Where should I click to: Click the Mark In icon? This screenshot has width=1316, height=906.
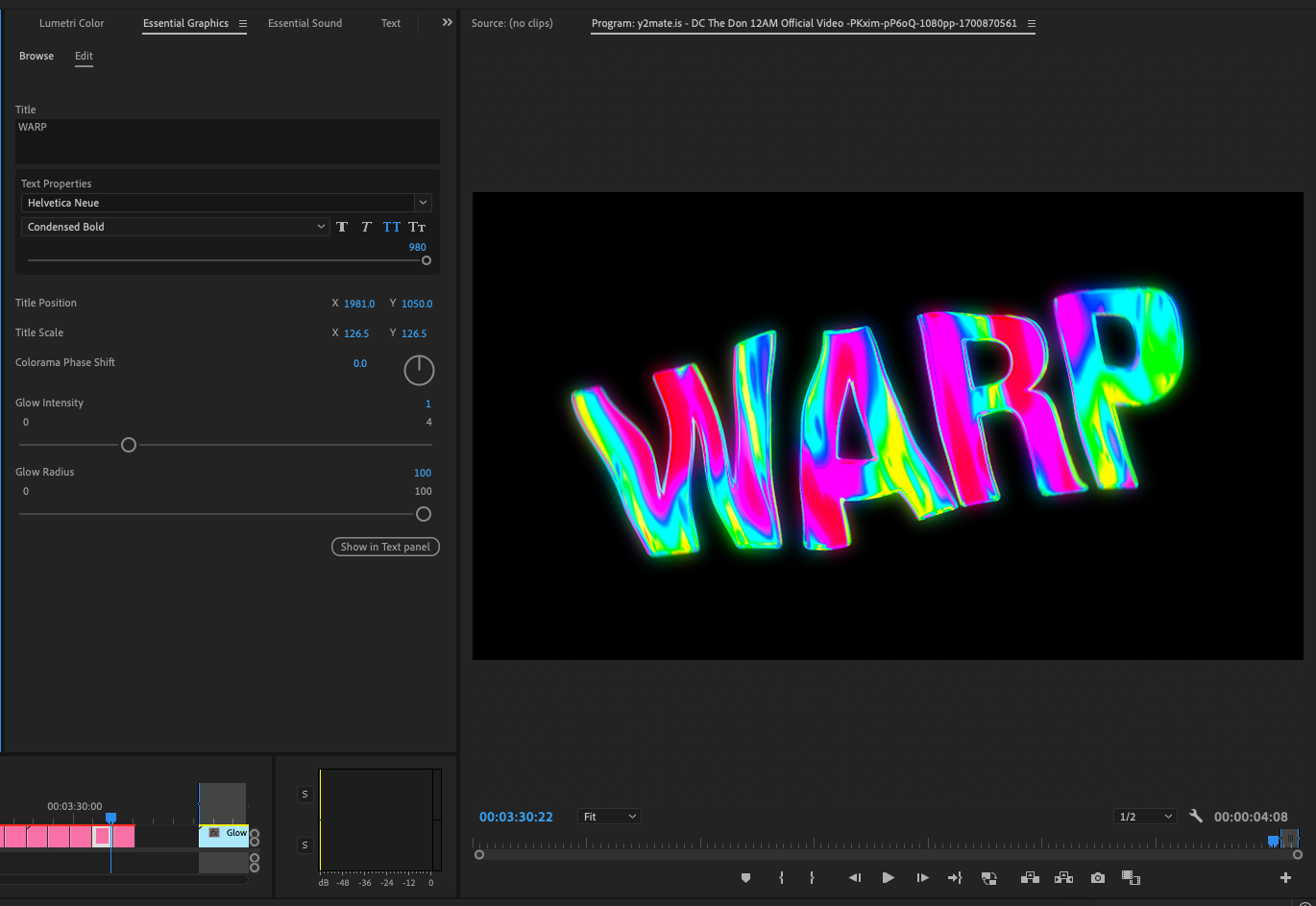[x=781, y=877]
